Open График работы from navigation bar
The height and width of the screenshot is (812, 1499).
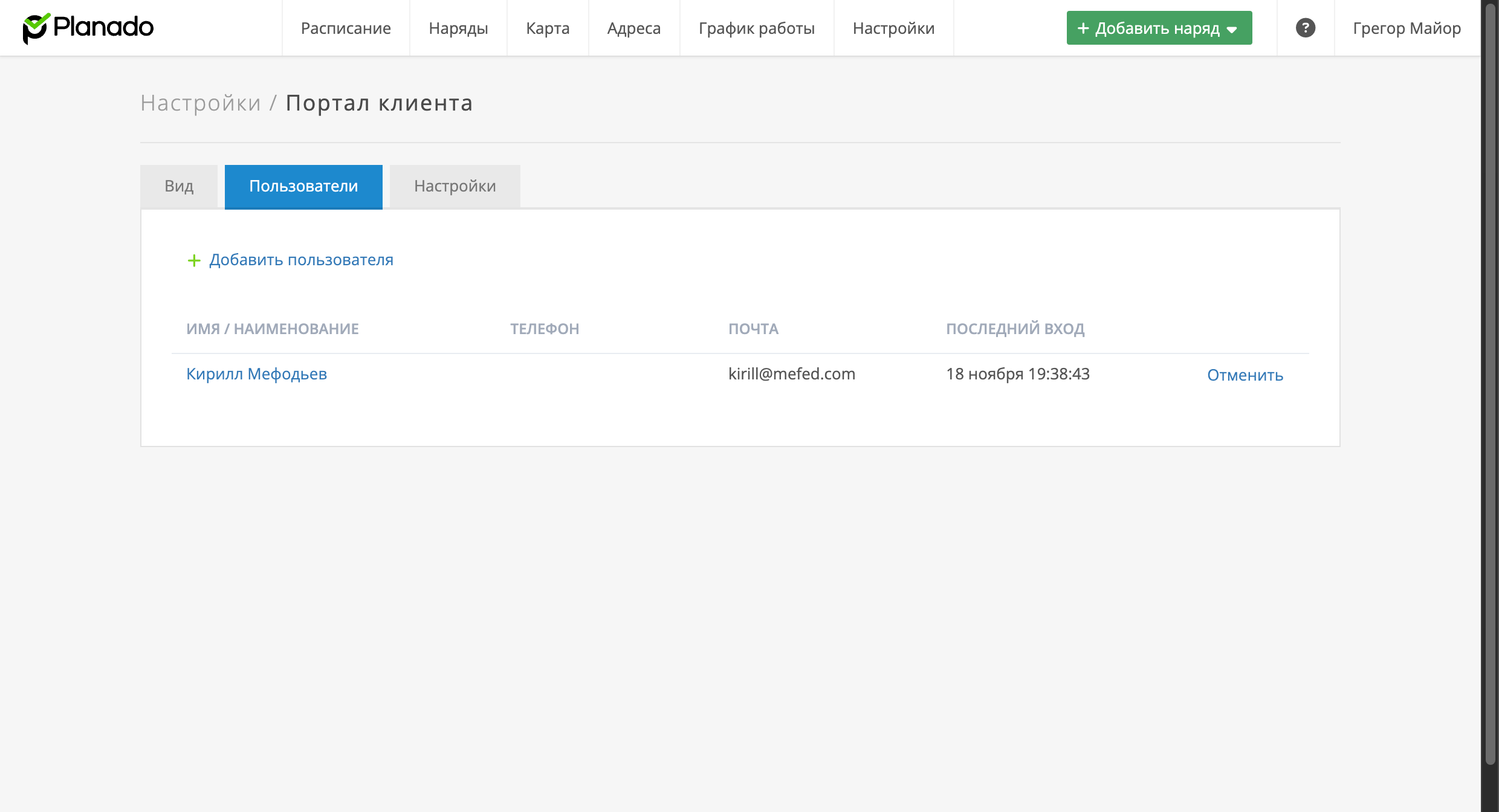coord(756,28)
